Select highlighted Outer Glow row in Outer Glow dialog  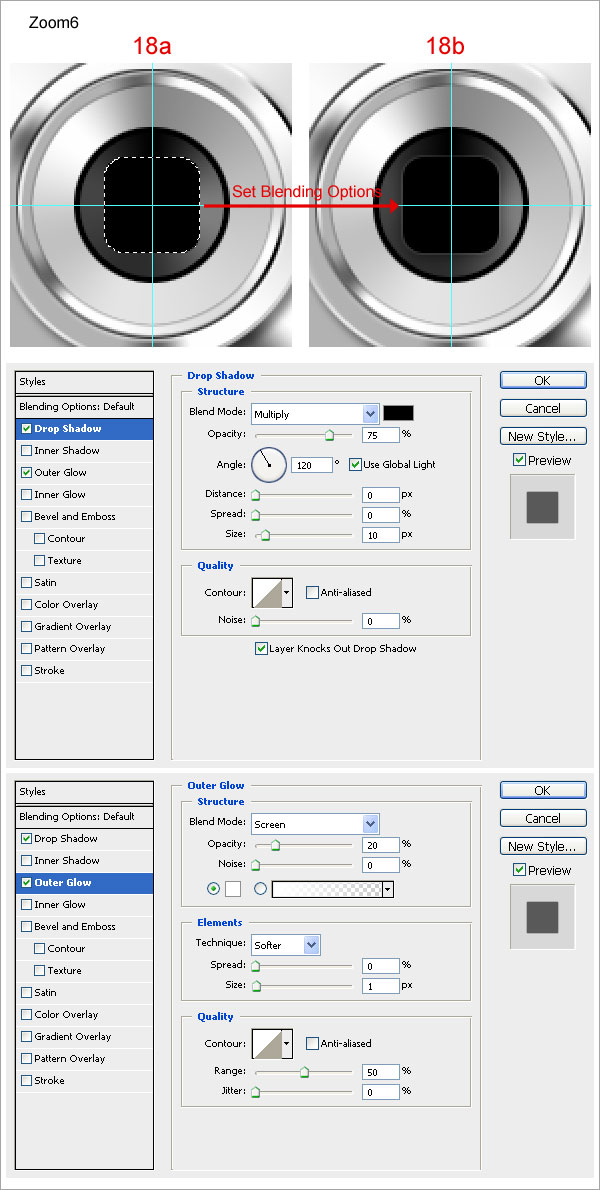pyautogui.click(x=84, y=883)
